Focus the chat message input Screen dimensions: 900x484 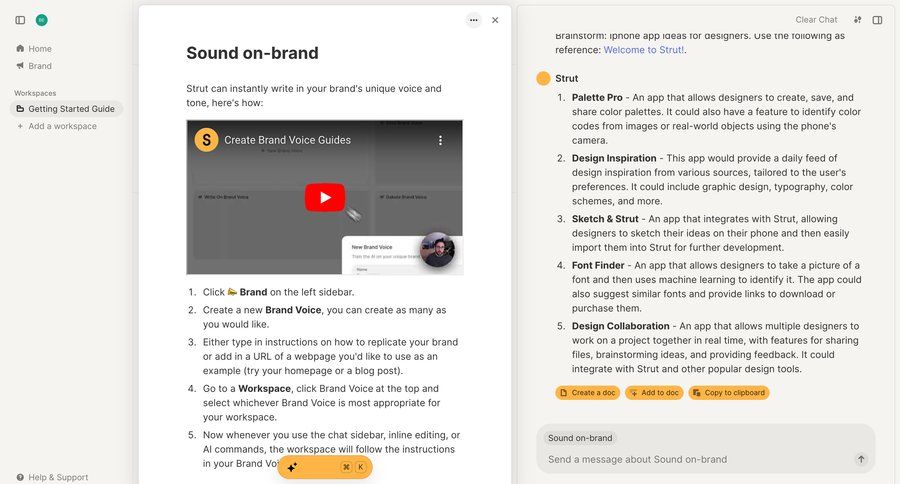697,459
